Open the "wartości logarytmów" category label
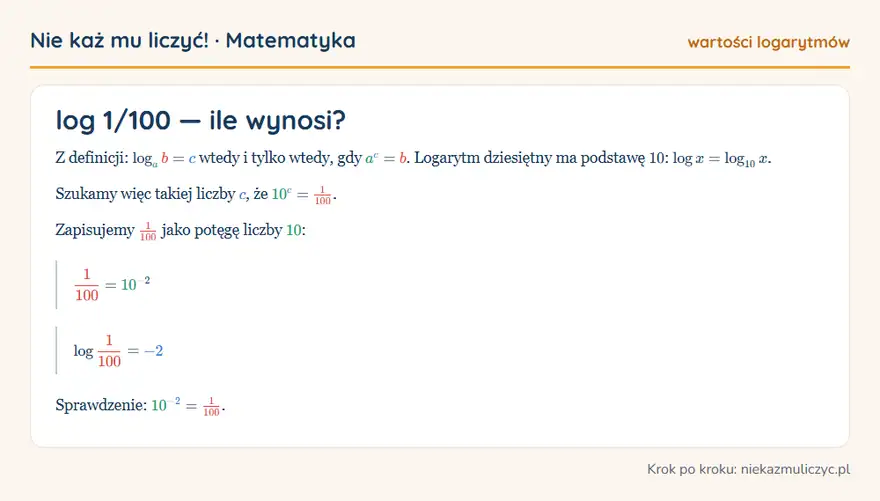 [768, 42]
